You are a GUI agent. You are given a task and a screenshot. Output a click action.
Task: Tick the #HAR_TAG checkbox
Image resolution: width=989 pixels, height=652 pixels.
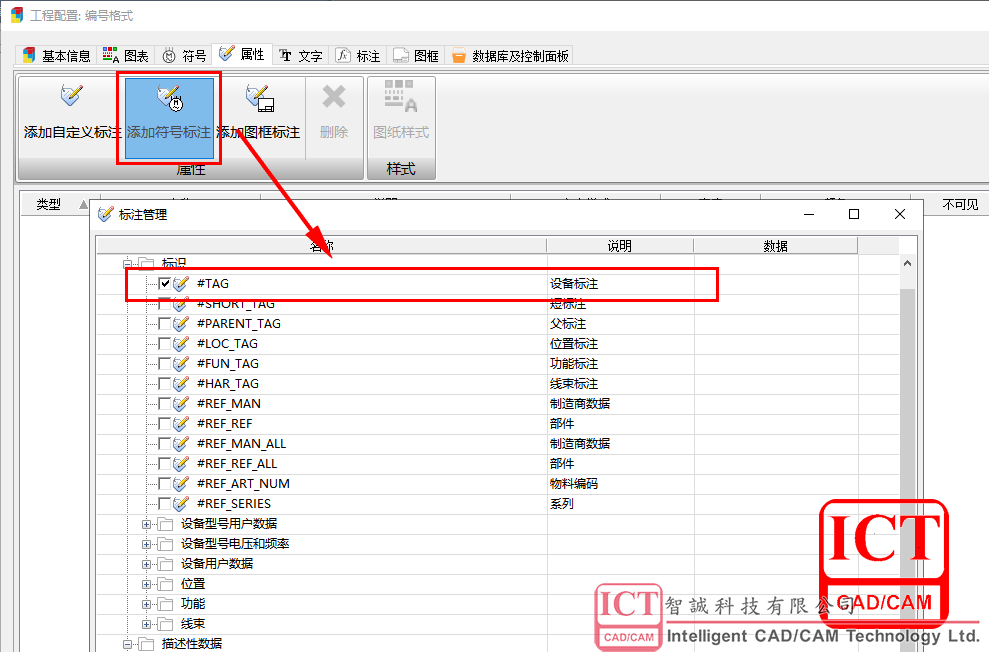[x=164, y=383]
